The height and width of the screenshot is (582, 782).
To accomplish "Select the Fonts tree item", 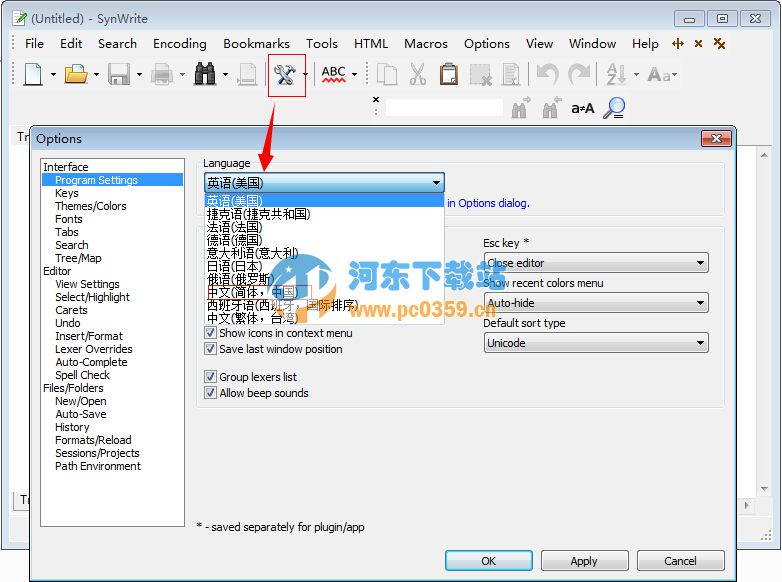I will (x=69, y=219).
